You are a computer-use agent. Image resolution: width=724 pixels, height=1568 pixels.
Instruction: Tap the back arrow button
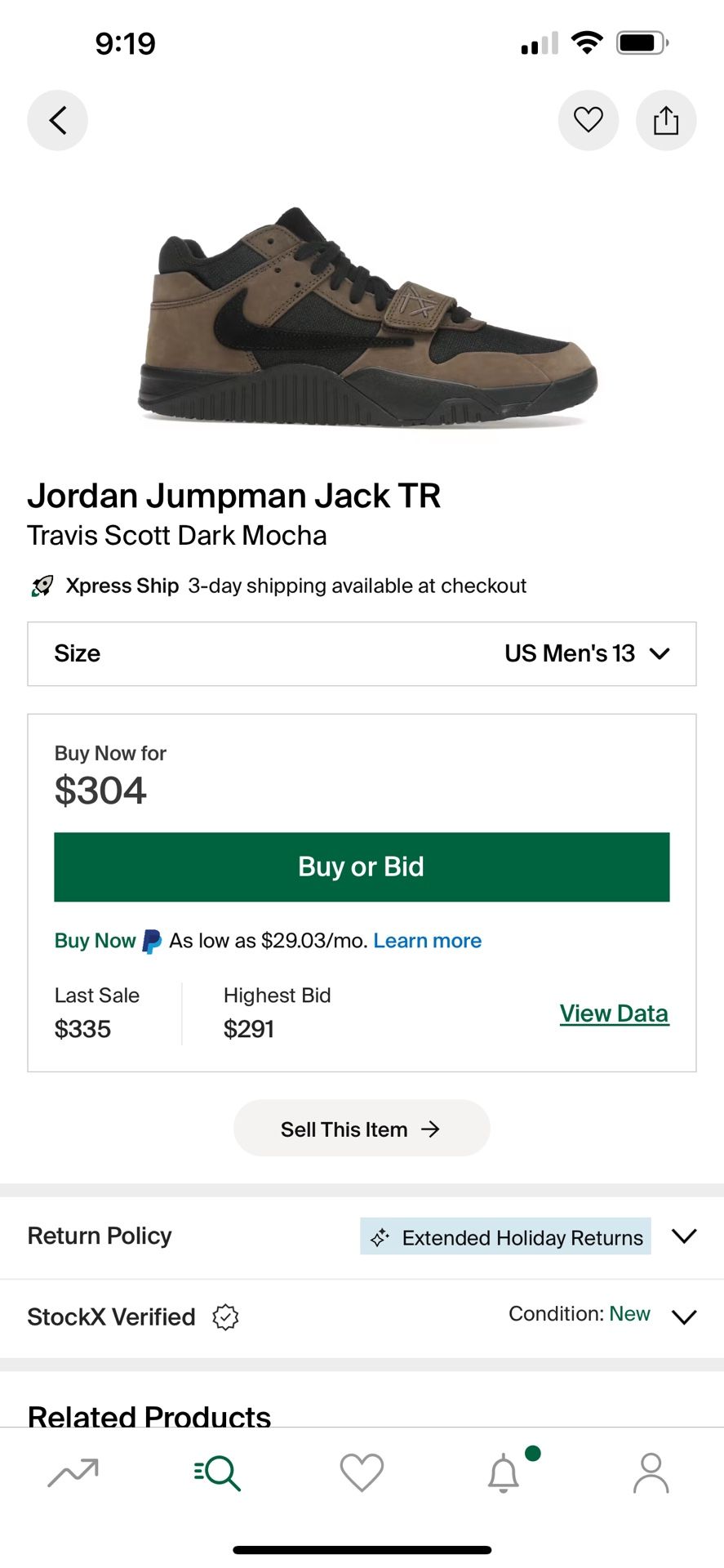[57, 121]
